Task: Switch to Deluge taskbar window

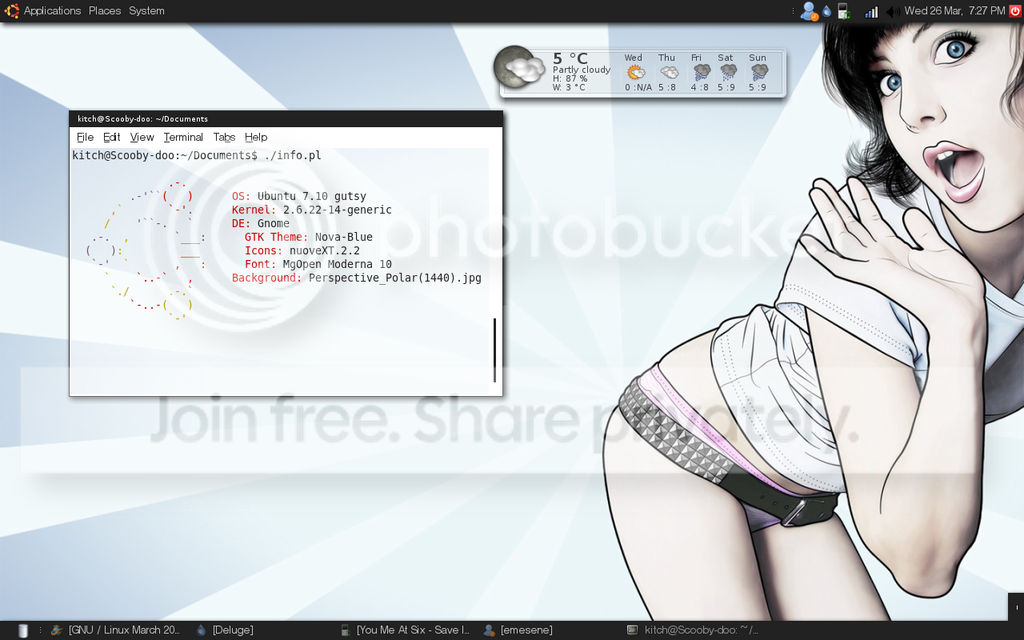Action: [224, 630]
